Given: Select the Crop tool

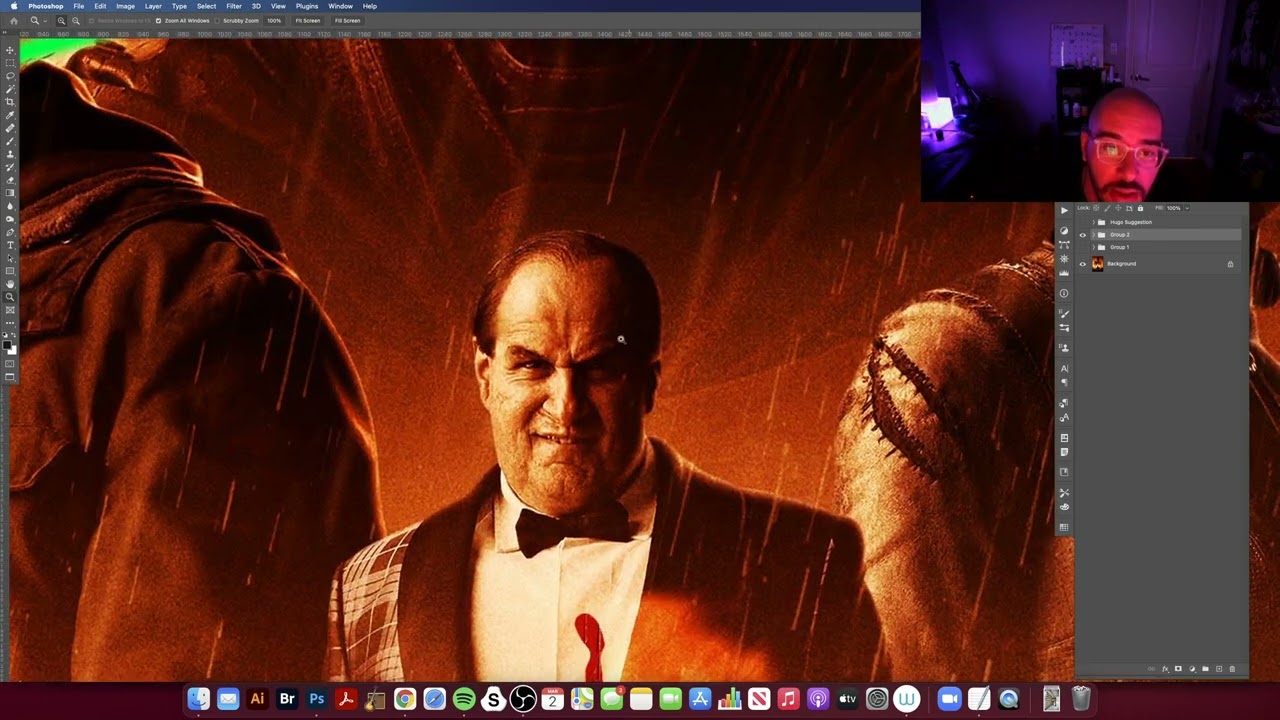Looking at the screenshot, I should 11,101.
